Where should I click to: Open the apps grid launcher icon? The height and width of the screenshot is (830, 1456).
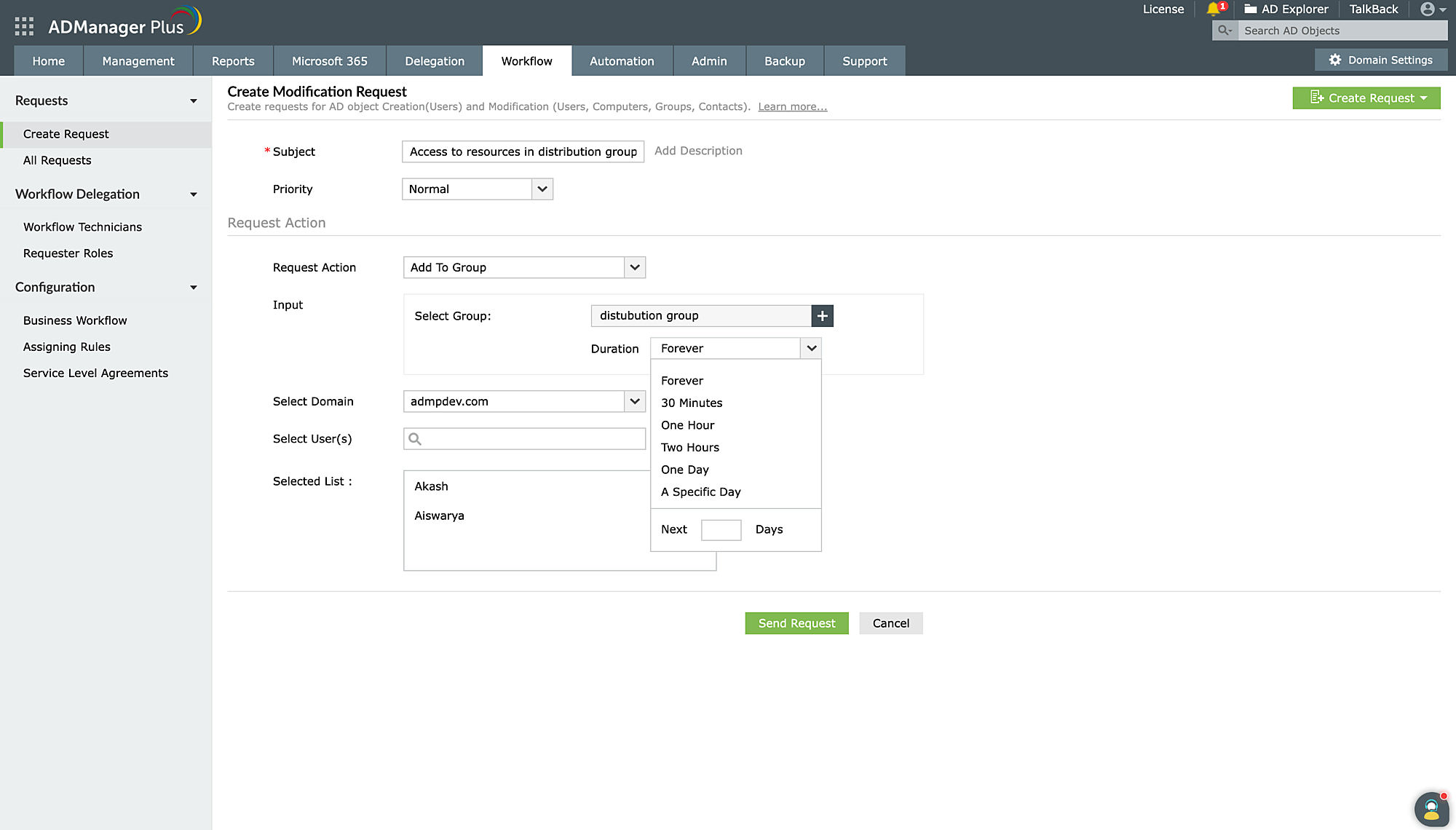tap(24, 27)
